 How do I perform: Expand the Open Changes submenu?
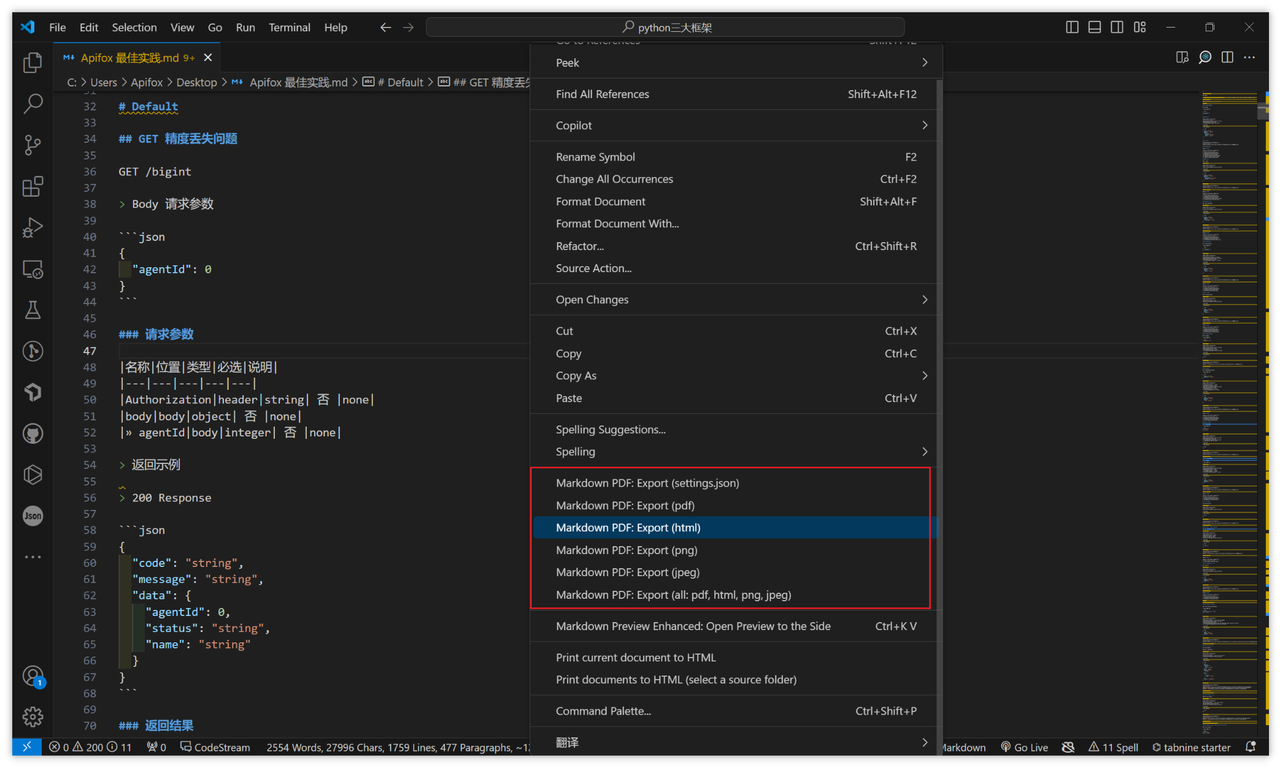(733, 299)
